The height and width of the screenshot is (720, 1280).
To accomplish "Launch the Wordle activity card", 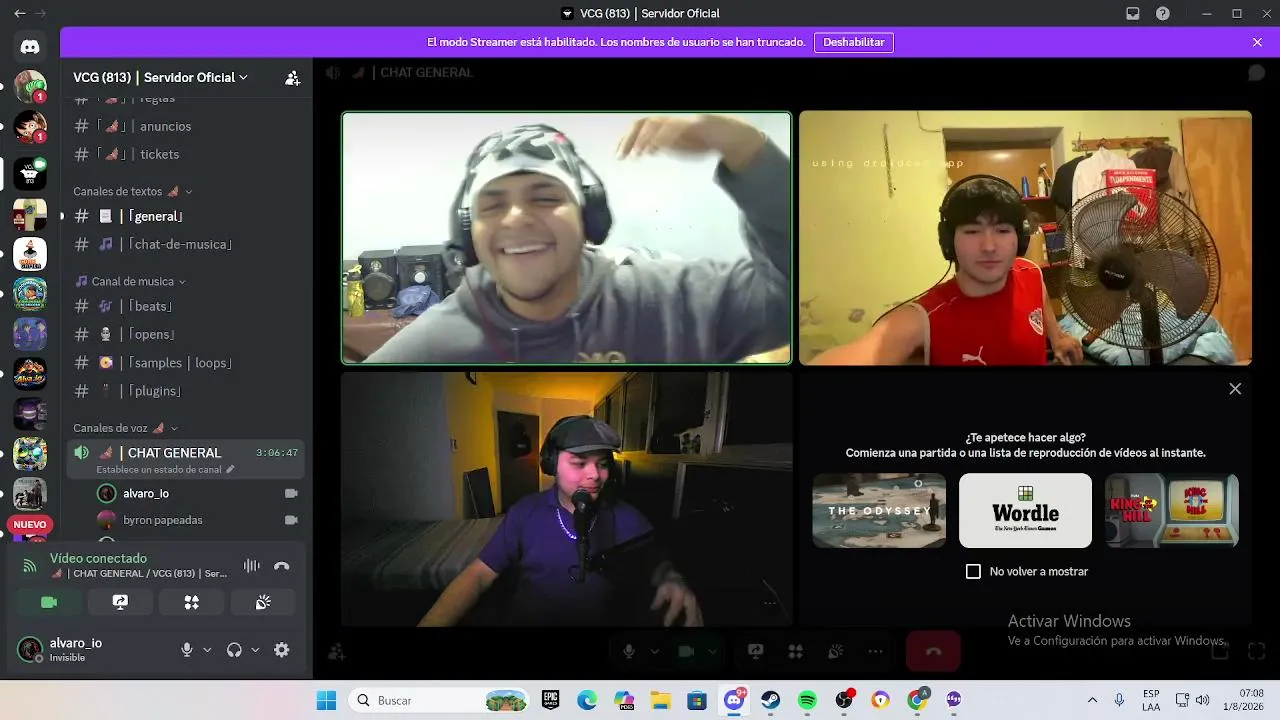I will click(x=1025, y=510).
